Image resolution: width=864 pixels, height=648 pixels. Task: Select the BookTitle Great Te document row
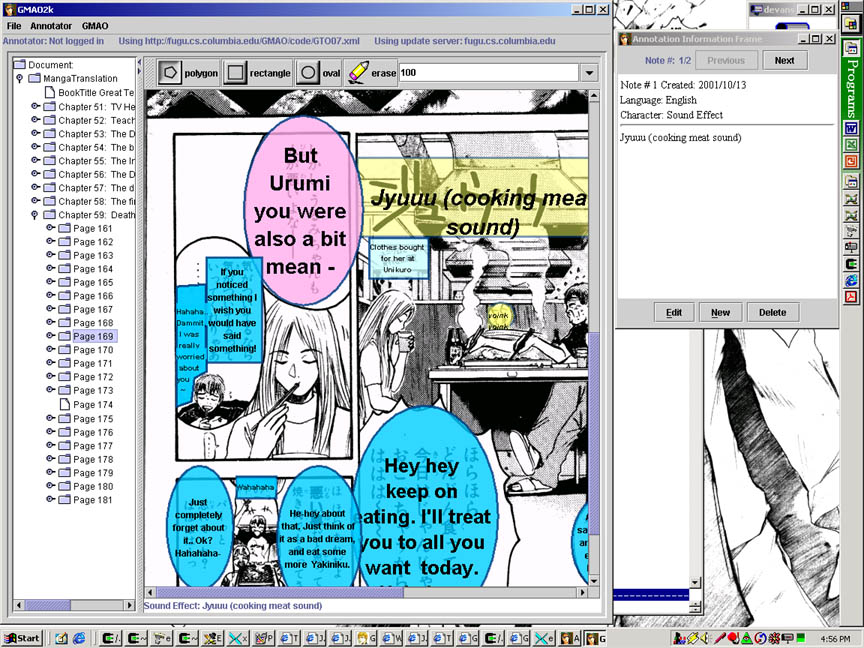(x=89, y=93)
